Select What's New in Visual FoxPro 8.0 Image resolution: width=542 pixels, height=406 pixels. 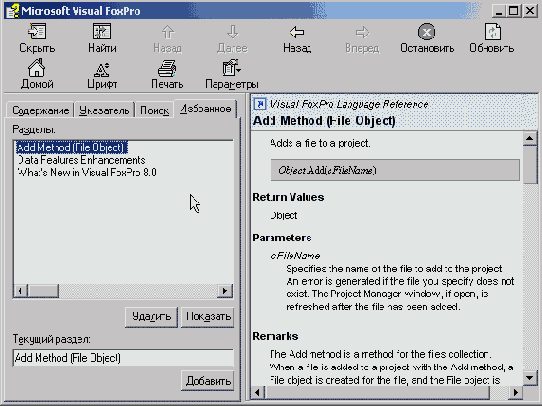point(87,172)
